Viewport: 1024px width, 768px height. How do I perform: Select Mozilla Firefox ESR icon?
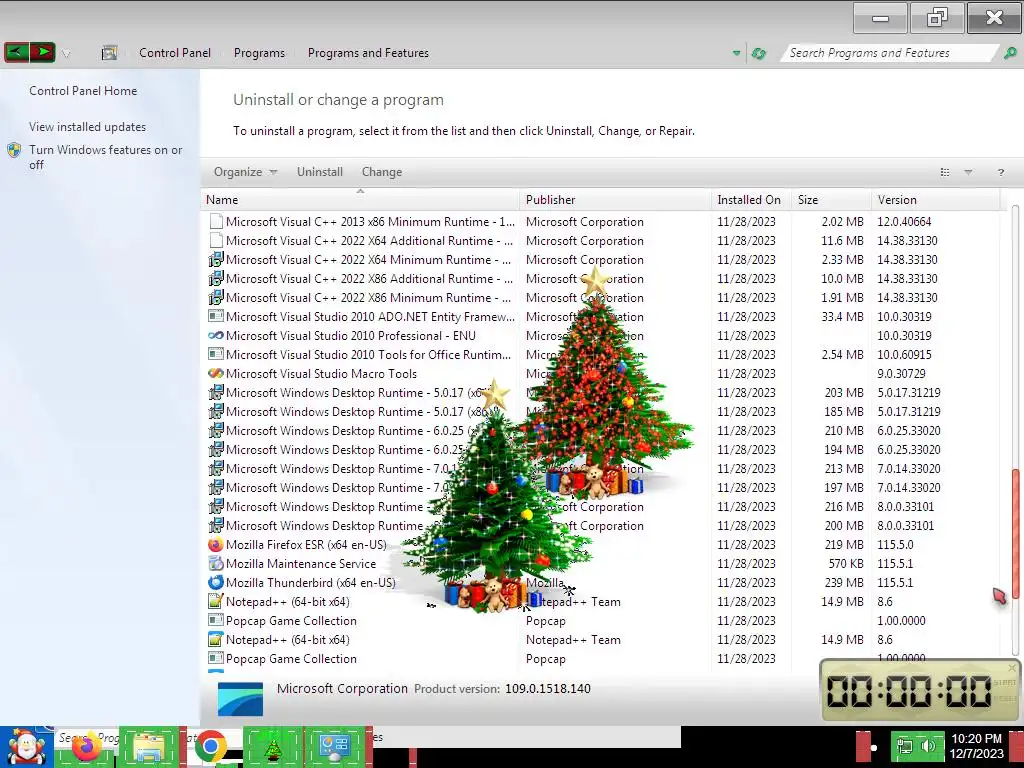216,545
